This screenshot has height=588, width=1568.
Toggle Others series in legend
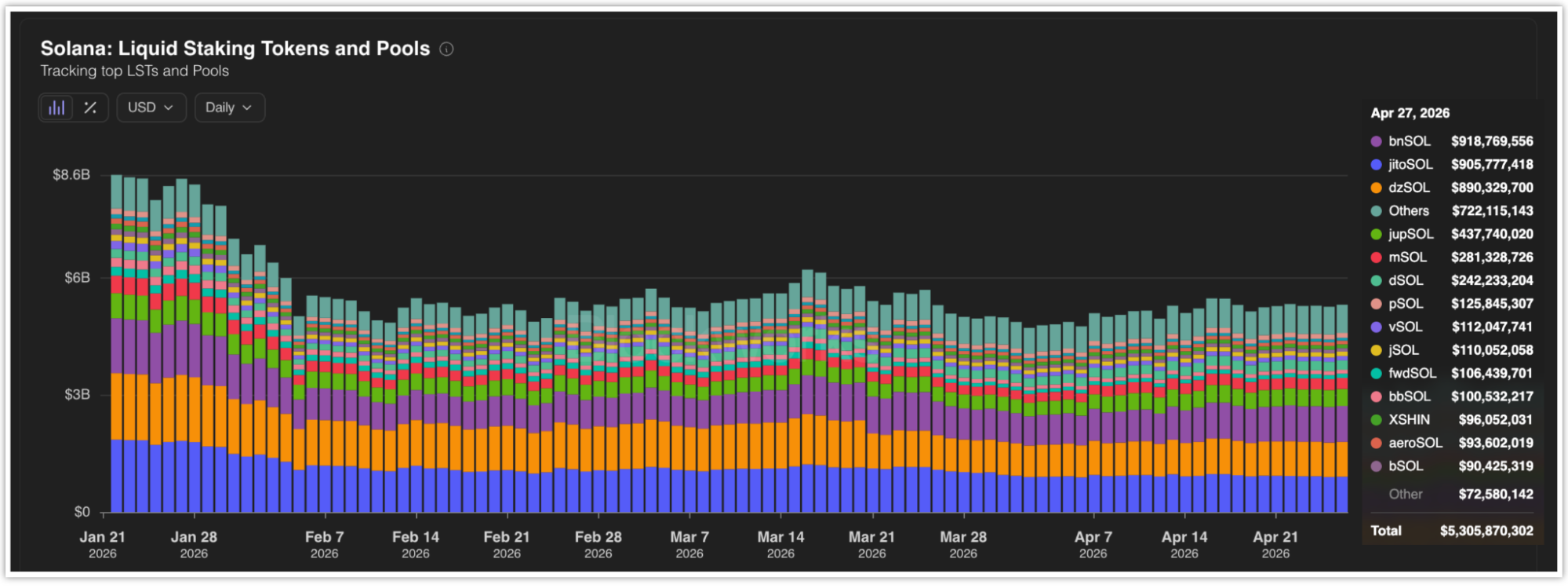click(x=1408, y=211)
